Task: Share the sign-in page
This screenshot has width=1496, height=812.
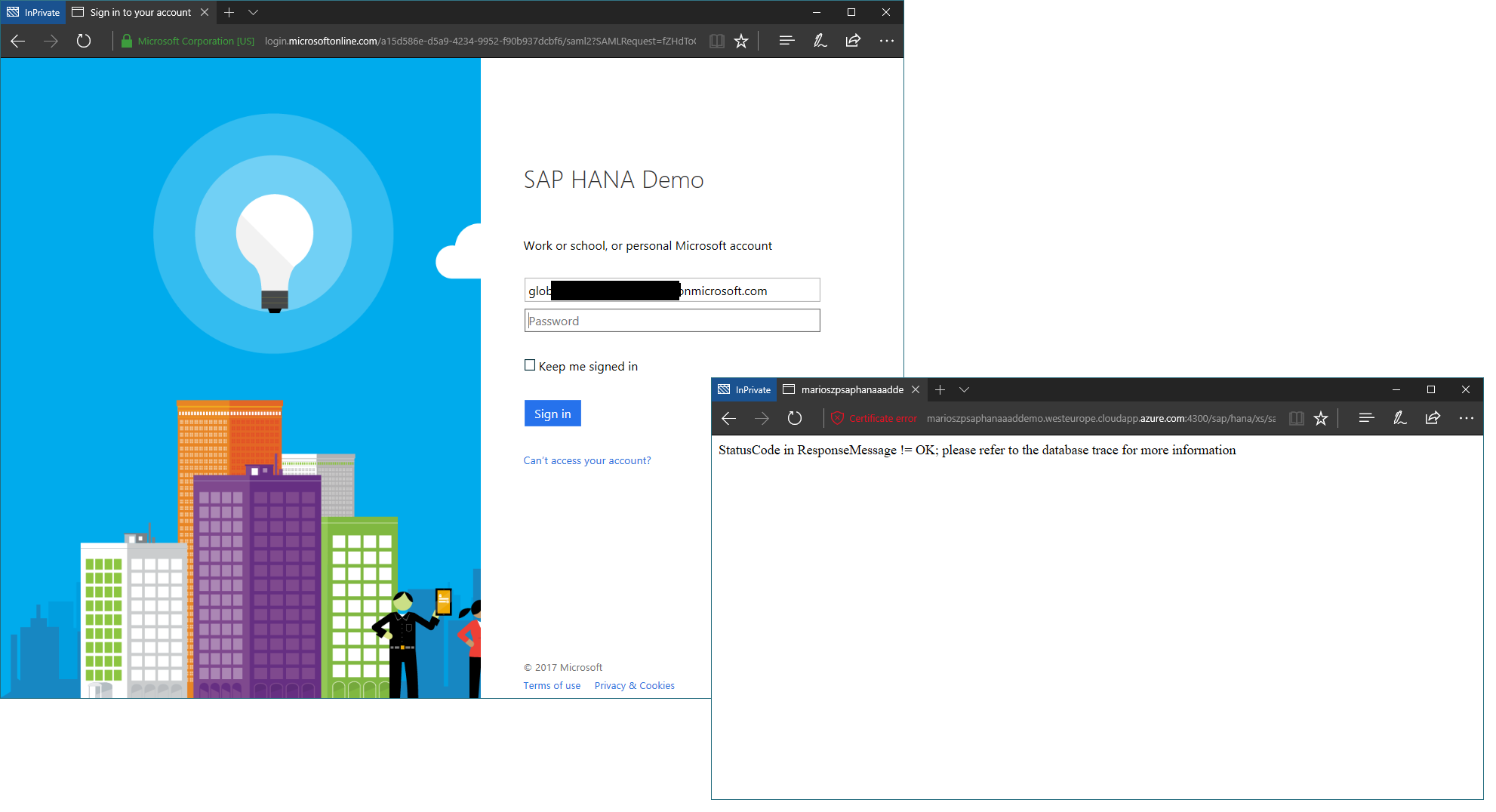Action: [x=853, y=41]
